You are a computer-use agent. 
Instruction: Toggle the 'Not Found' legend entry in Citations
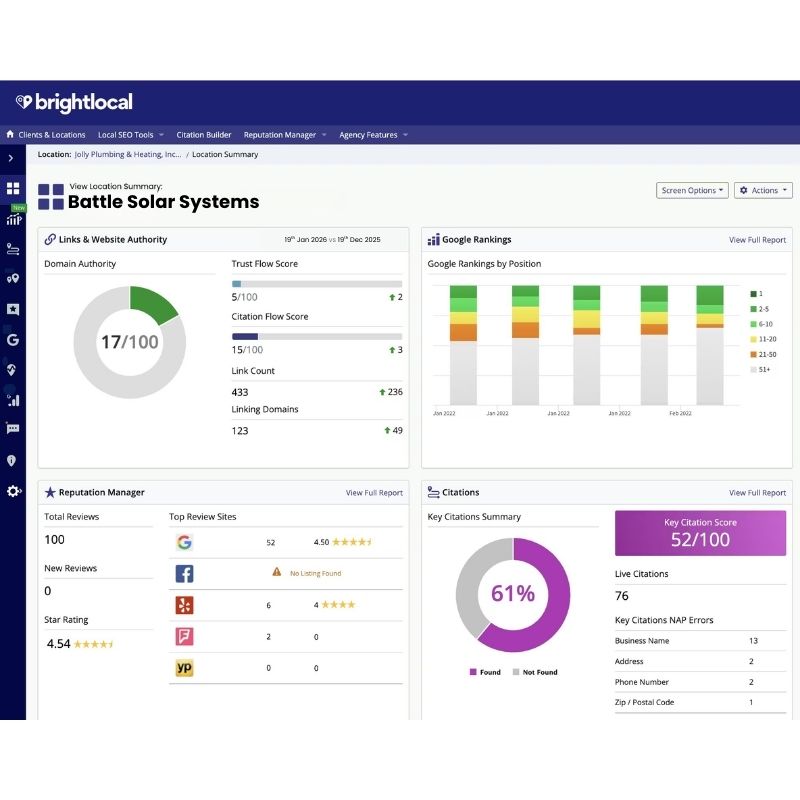point(534,672)
